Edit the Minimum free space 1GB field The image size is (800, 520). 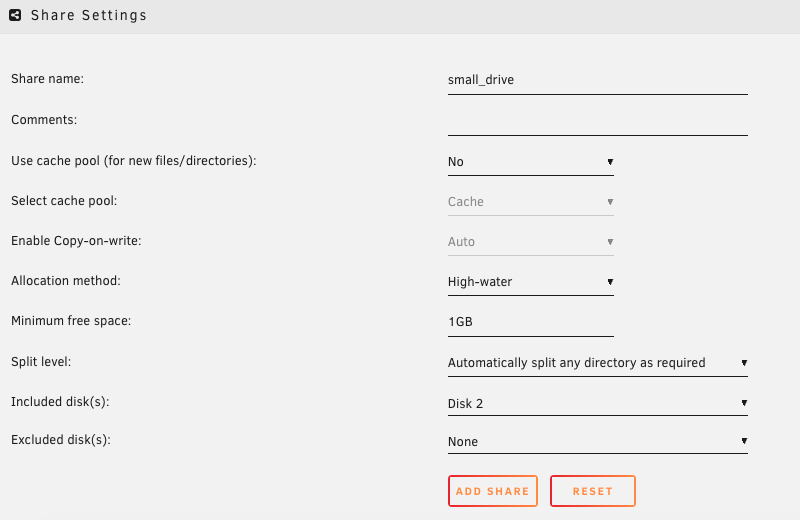[531, 323]
